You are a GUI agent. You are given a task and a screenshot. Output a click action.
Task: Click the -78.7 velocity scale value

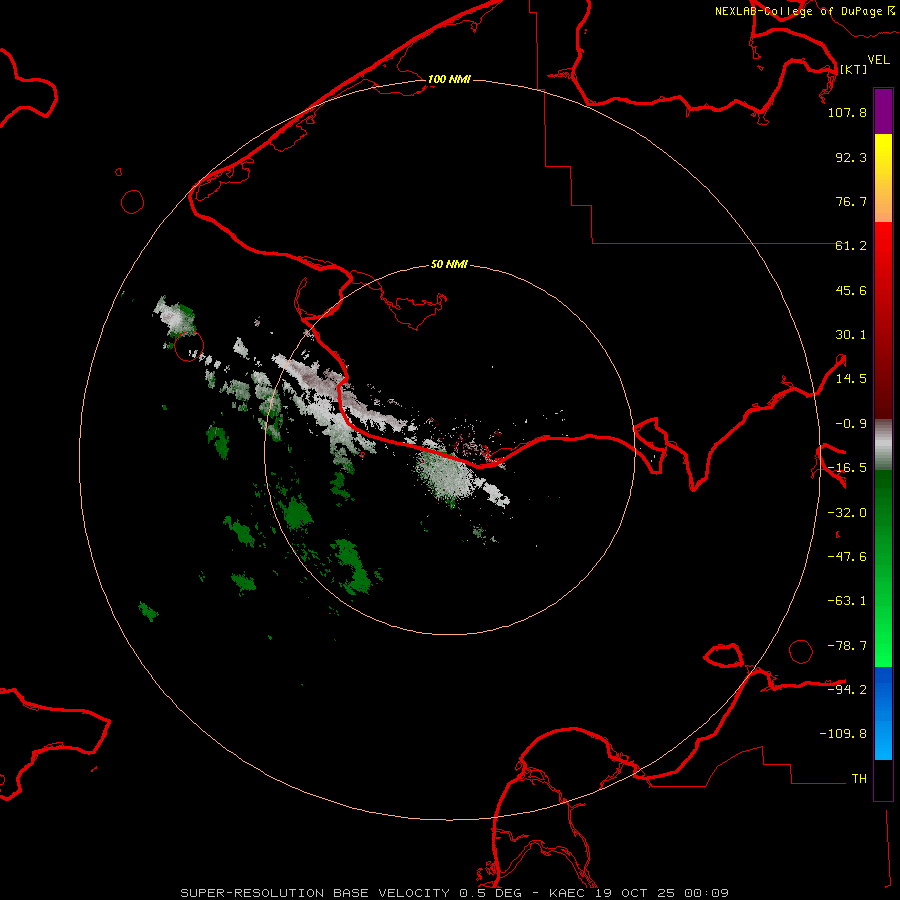click(x=847, y=646)
